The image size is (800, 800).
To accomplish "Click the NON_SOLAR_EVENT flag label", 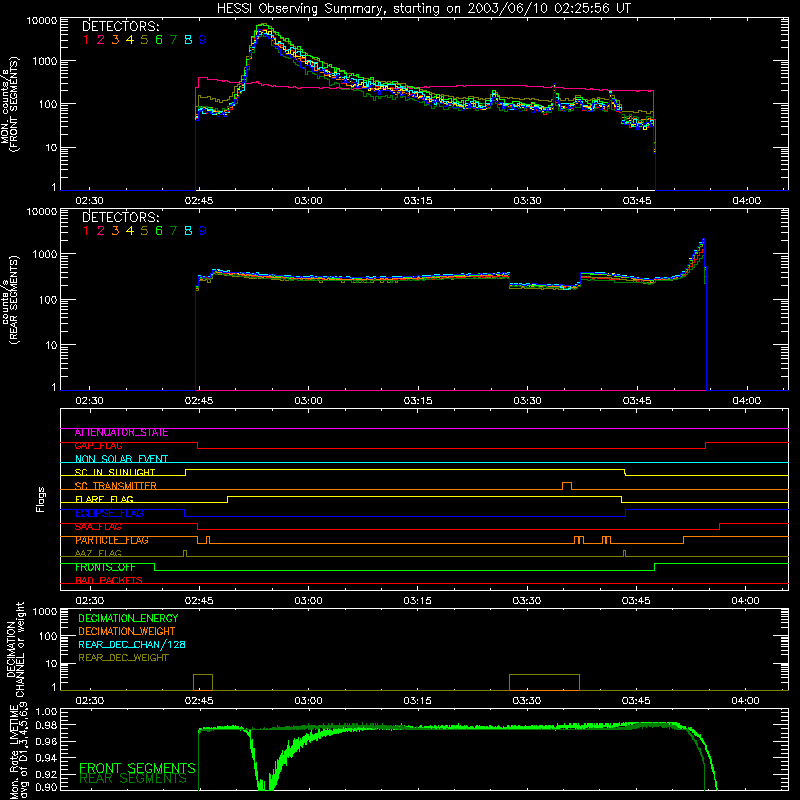I will pyautogui.click(x=121, y=459).
